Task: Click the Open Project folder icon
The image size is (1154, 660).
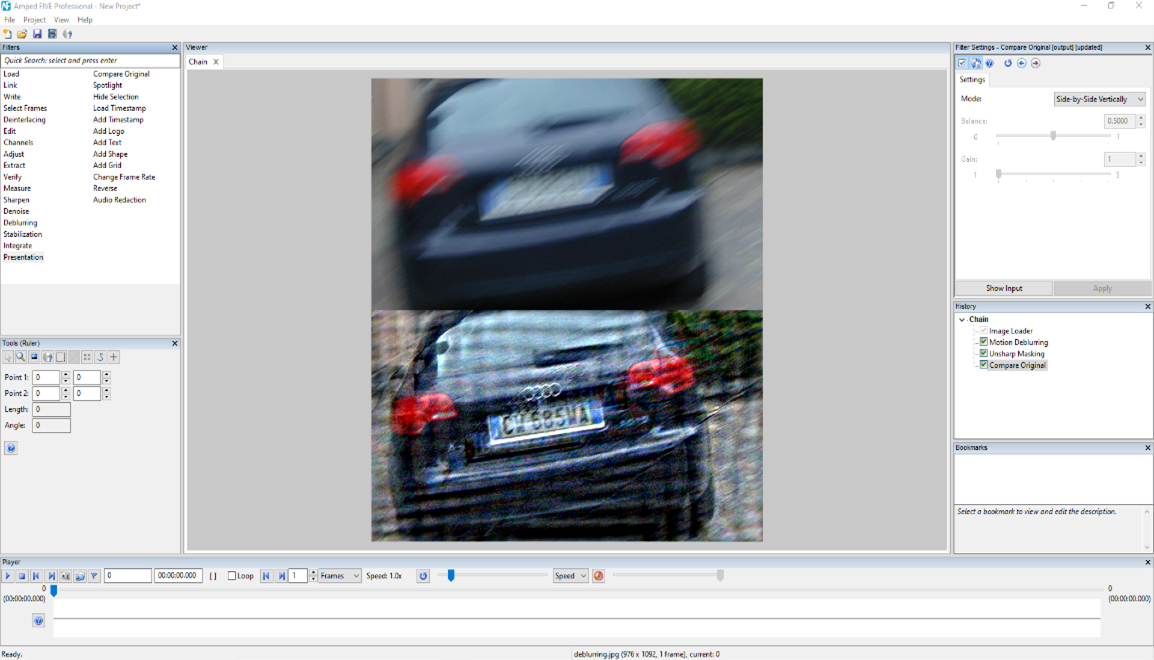Action: tap(22, 34)
